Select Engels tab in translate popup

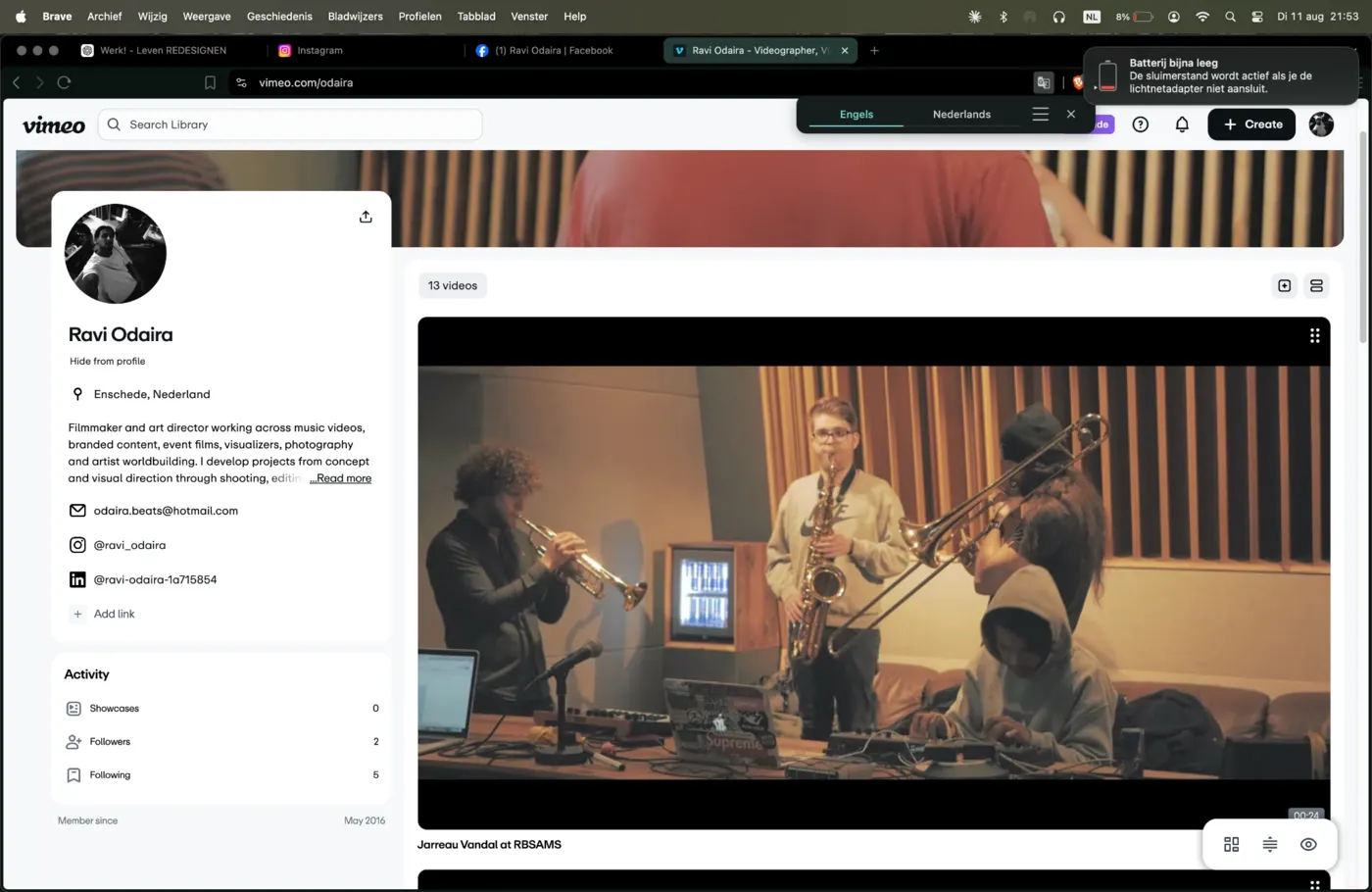click(856, 115)
